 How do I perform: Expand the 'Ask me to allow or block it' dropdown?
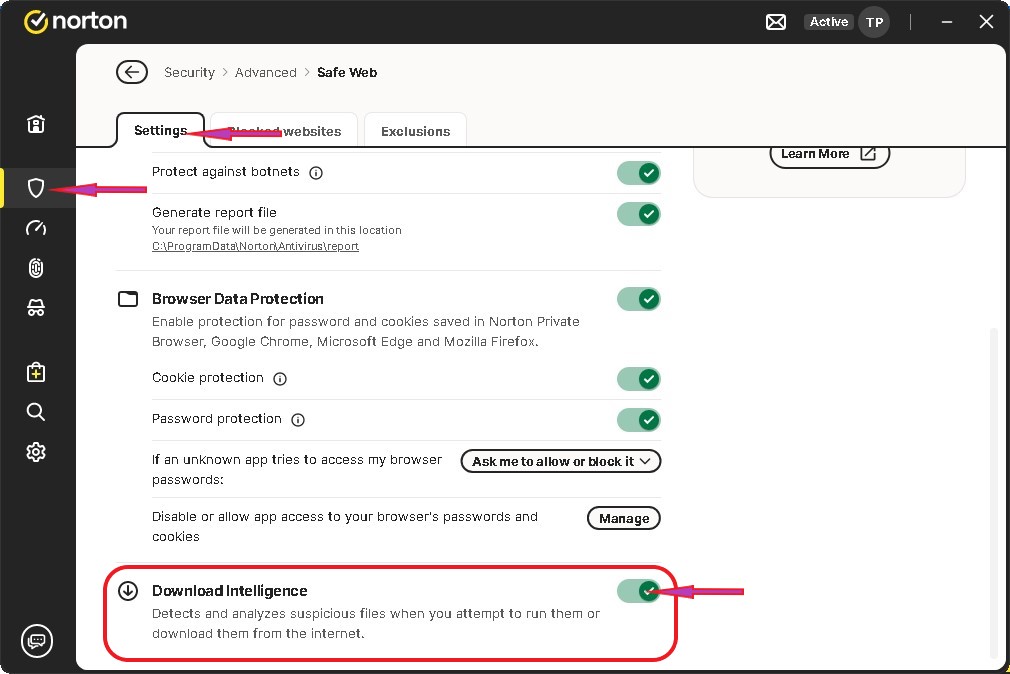point(561,461)
